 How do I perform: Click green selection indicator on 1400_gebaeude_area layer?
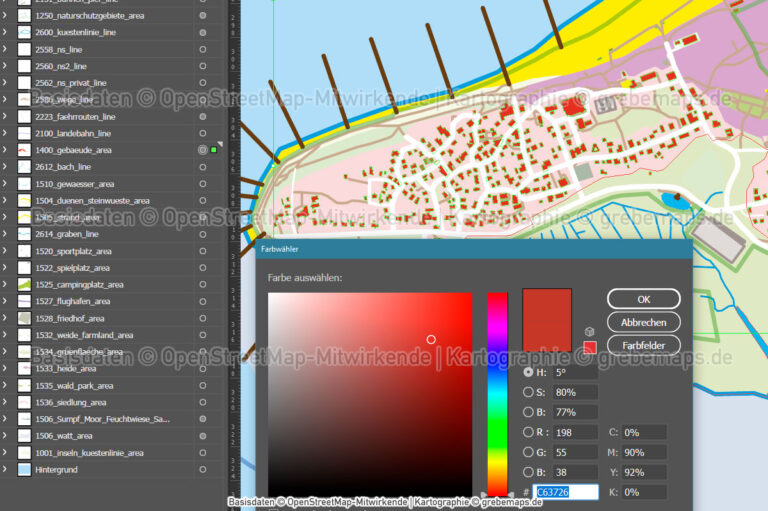coord(214,150)
